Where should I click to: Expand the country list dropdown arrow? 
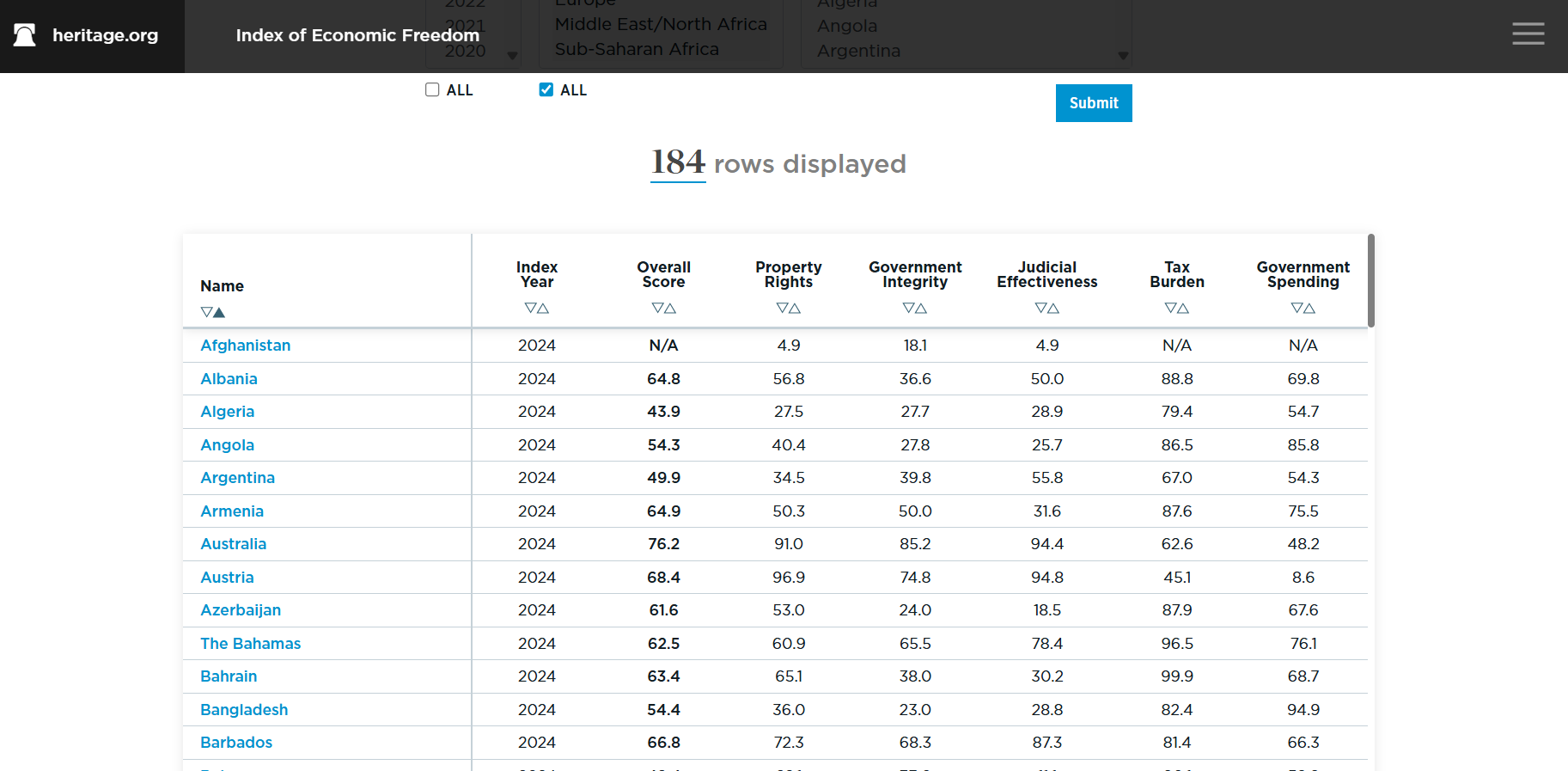(1123, 56)
